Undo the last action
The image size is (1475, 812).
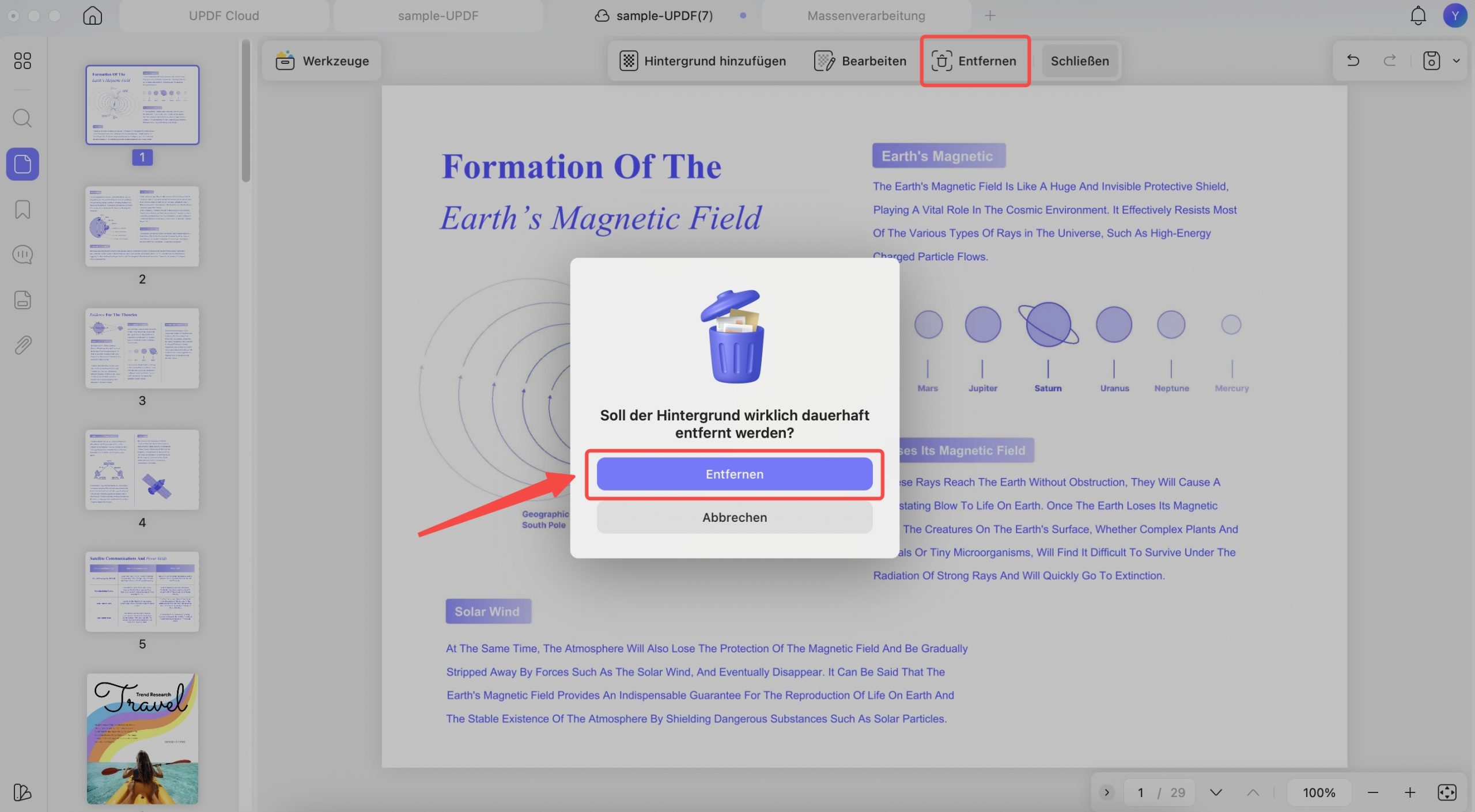pos(1353,60)
